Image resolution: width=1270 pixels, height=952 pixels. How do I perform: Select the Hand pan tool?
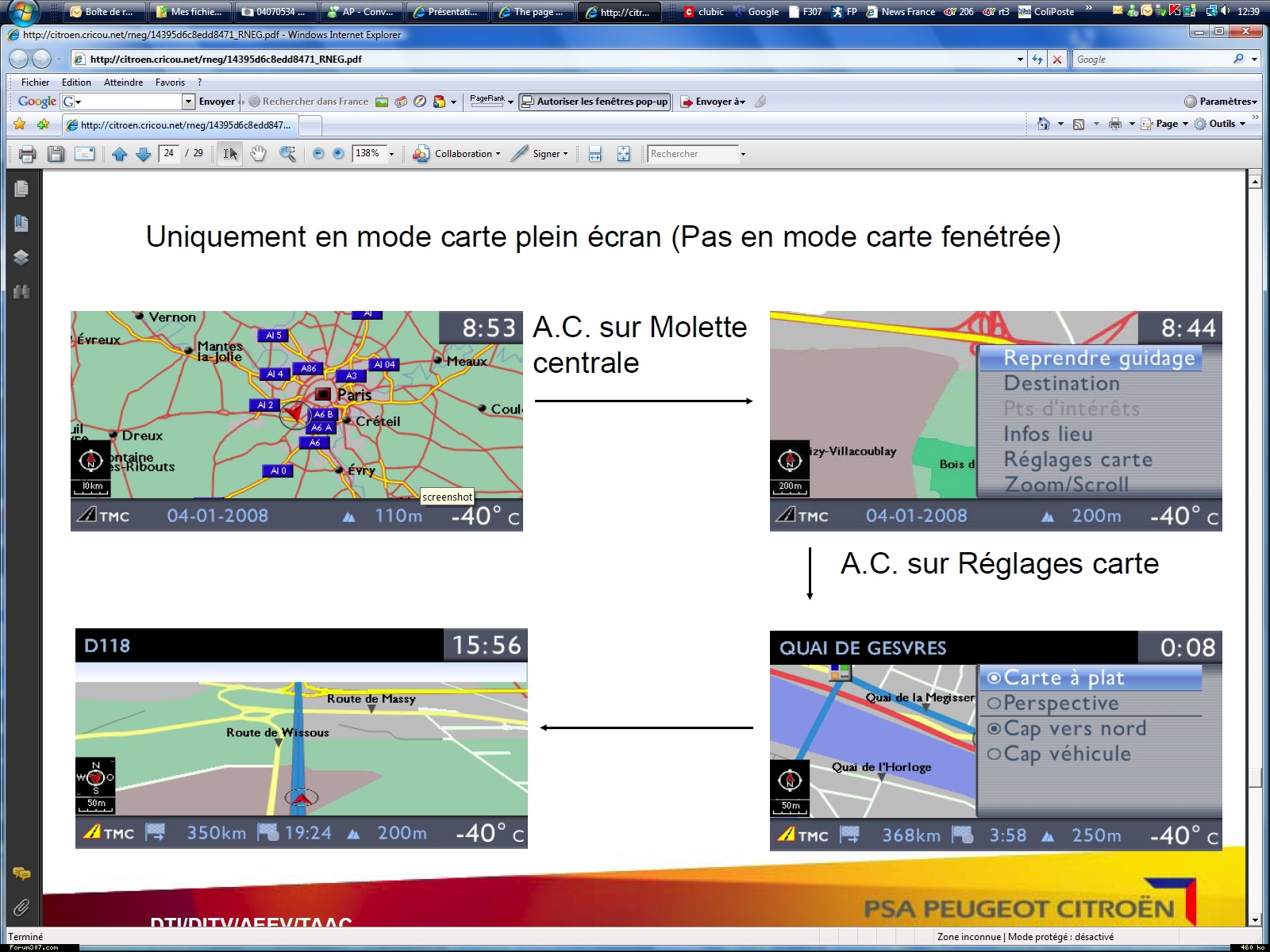258,154
